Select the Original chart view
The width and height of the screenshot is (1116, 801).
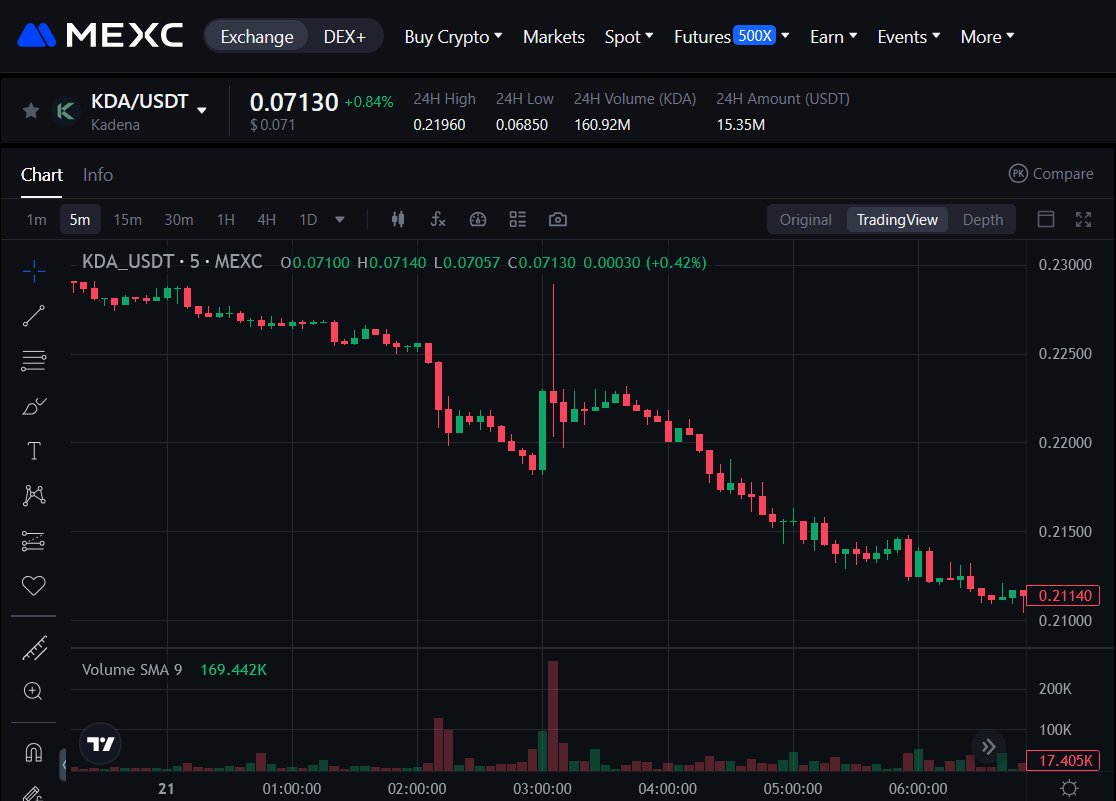(x=806, y=219)
